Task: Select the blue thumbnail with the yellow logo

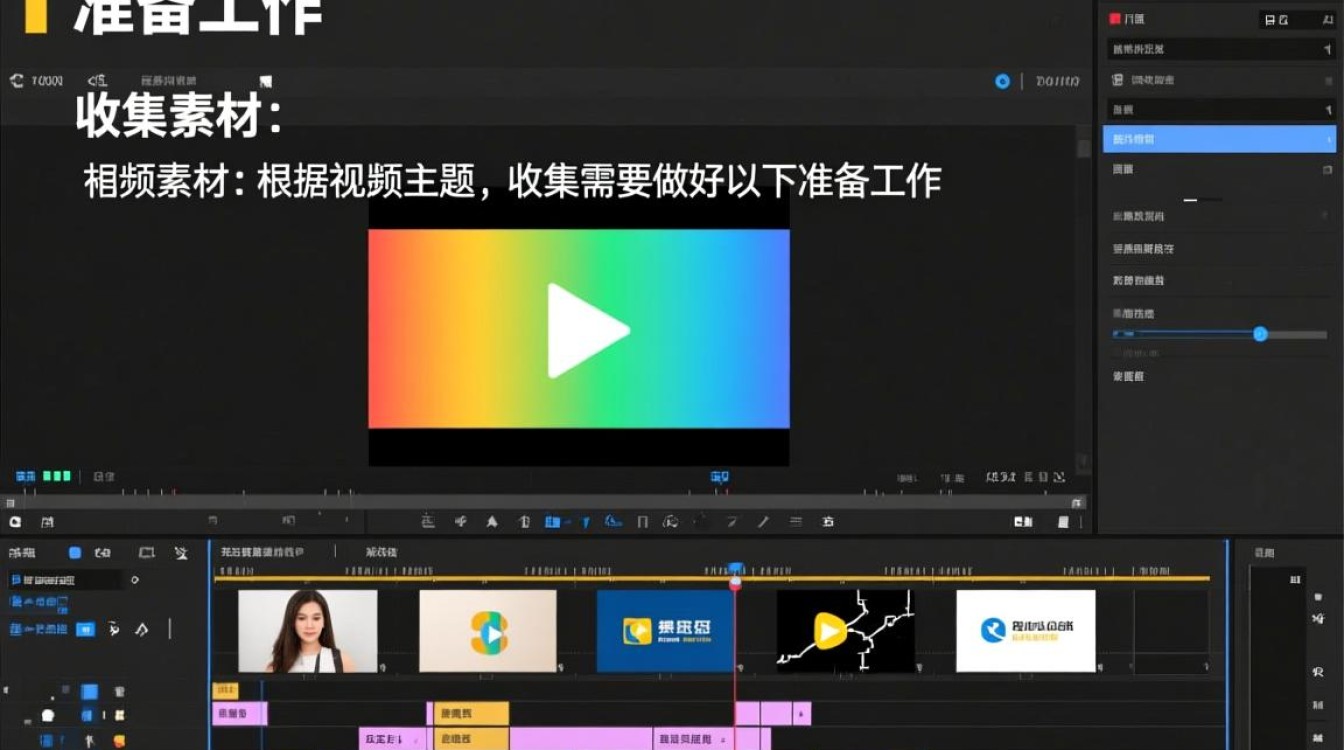Action: [665, 631]
